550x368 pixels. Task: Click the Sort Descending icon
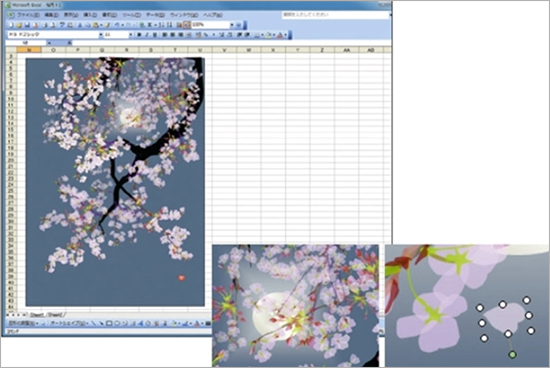pyautogui.click(x=169, y=25)
